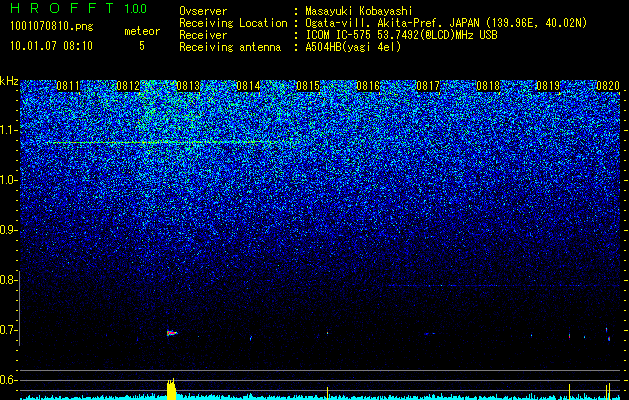Image resolution: width=629 pixels, height=400 pixels.
Task: Click the kHz axis unit label
Action: point(9,81)
